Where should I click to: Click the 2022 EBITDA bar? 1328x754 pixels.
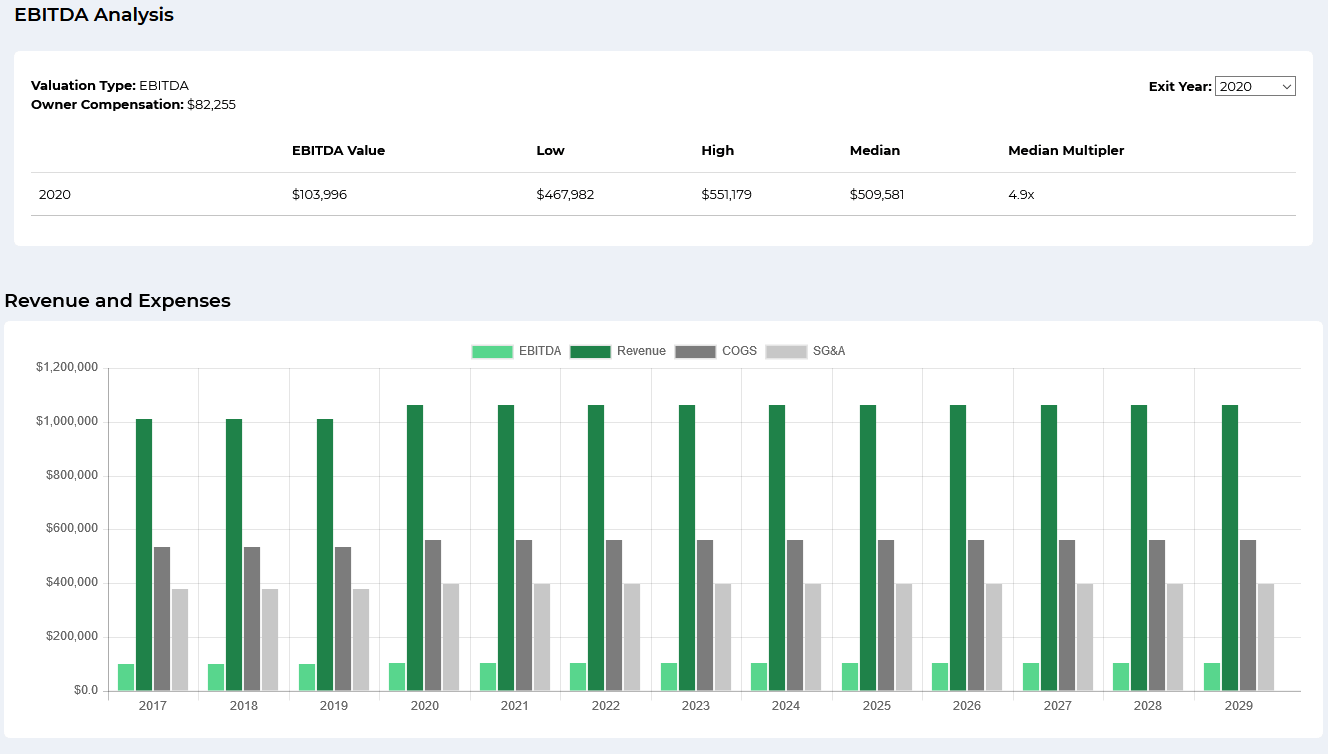click(x=578, y=677)
